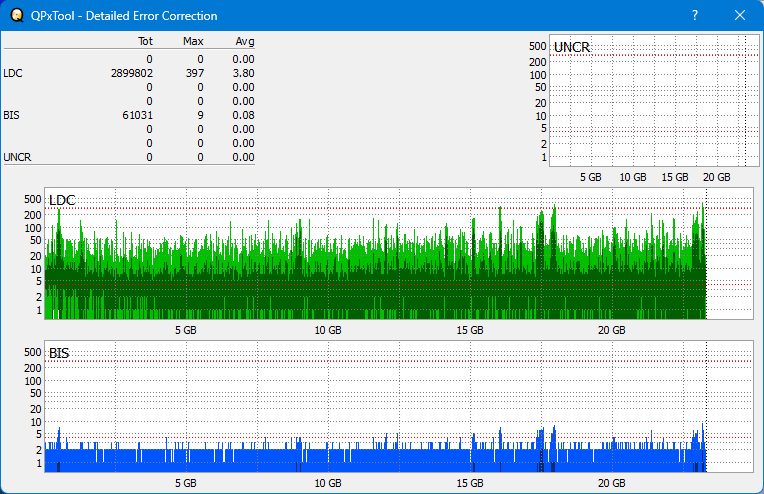The width and height of the screenshot is (764, 494).
Task: Select the BIS average value 0.08
Action: [243, 115]
